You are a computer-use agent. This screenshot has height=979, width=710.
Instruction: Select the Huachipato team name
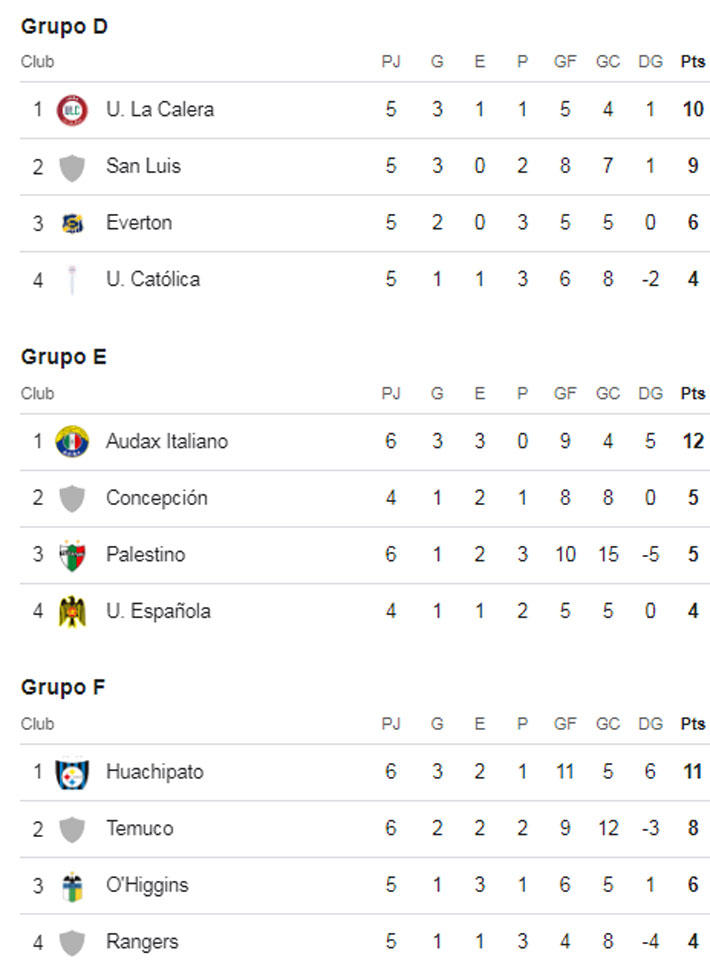154,772
